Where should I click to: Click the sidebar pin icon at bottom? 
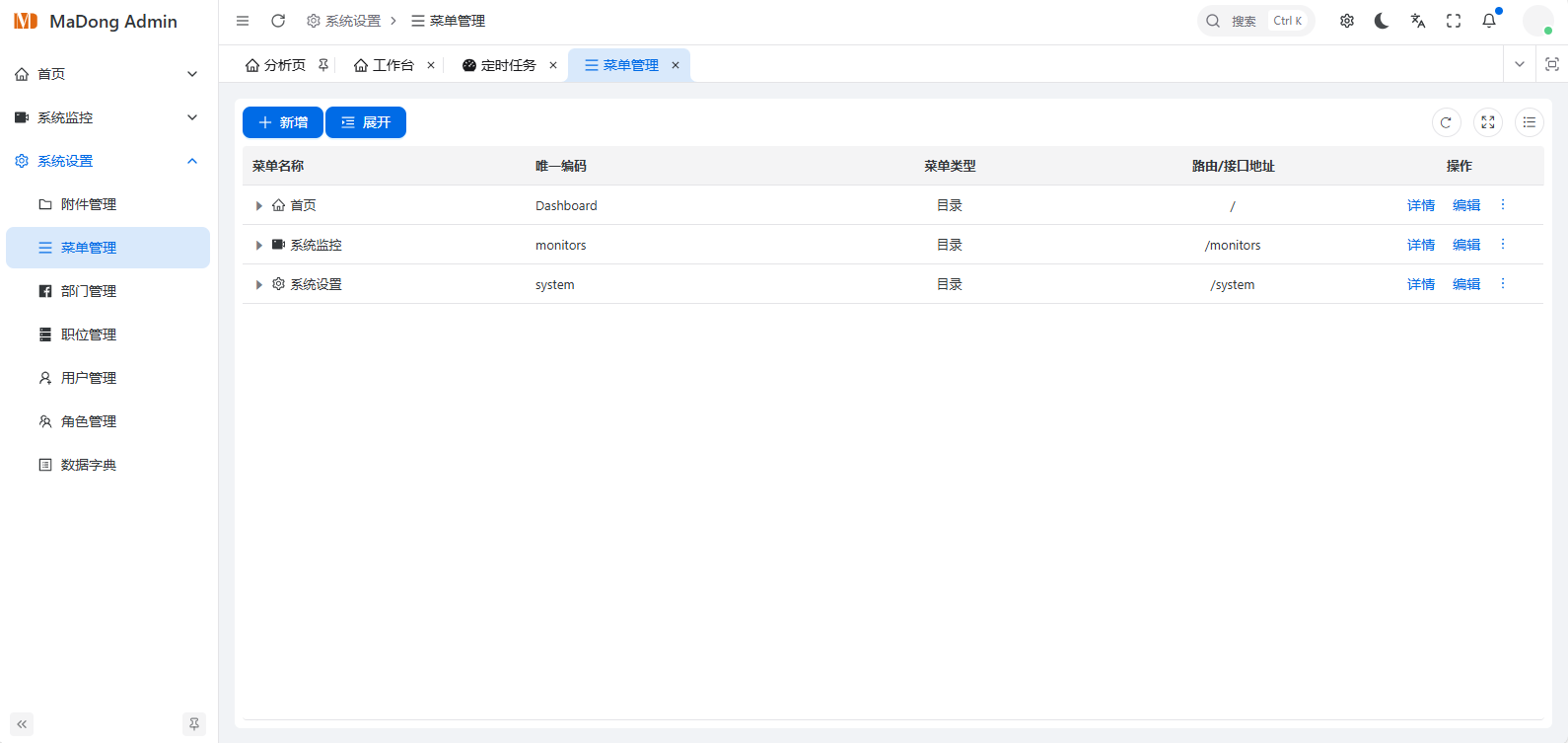[194, 724]
